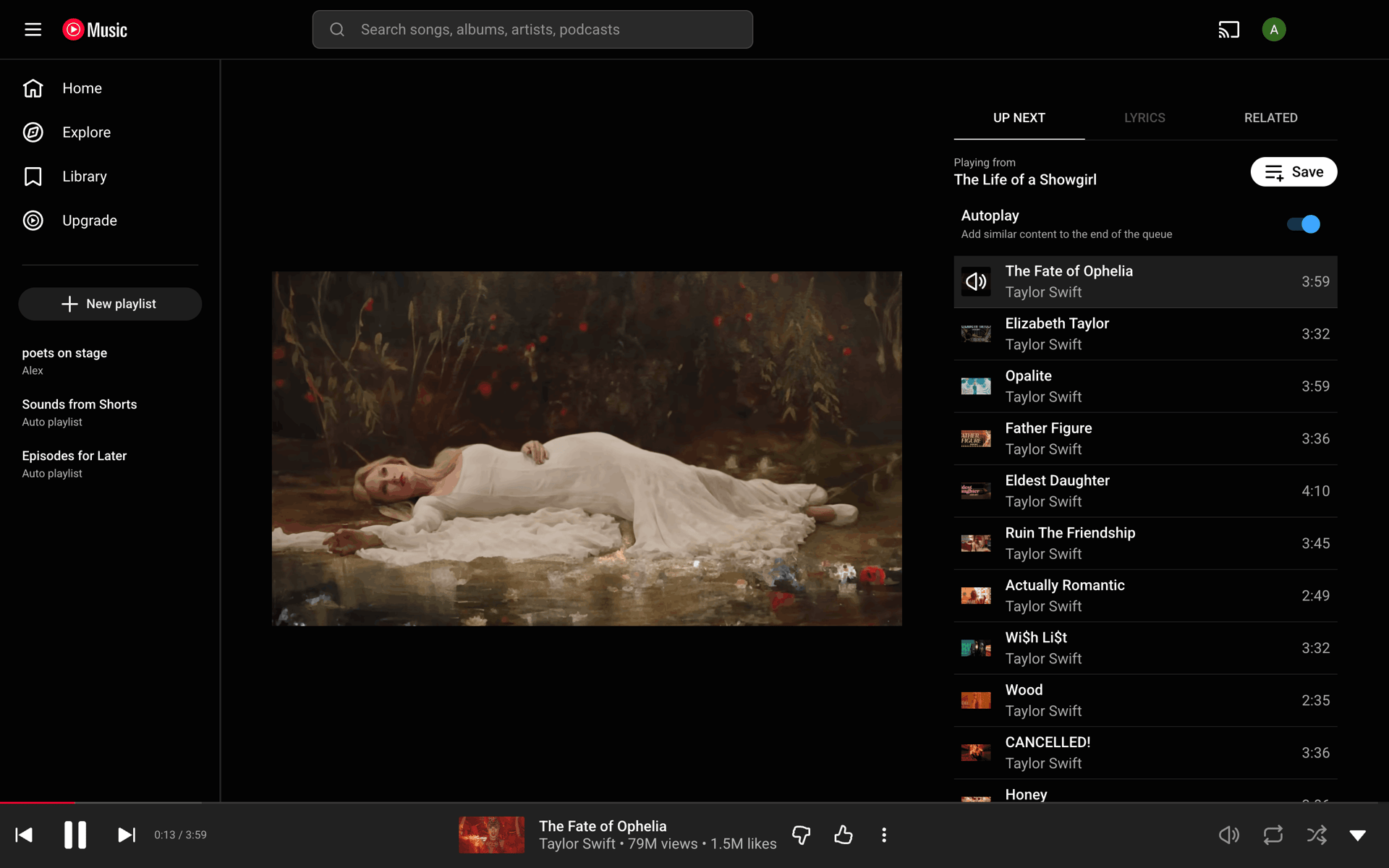Select Wood song title
The height and width of the screenshot is (868, 1389).
pyautogui.click(x=1024, y=690)
